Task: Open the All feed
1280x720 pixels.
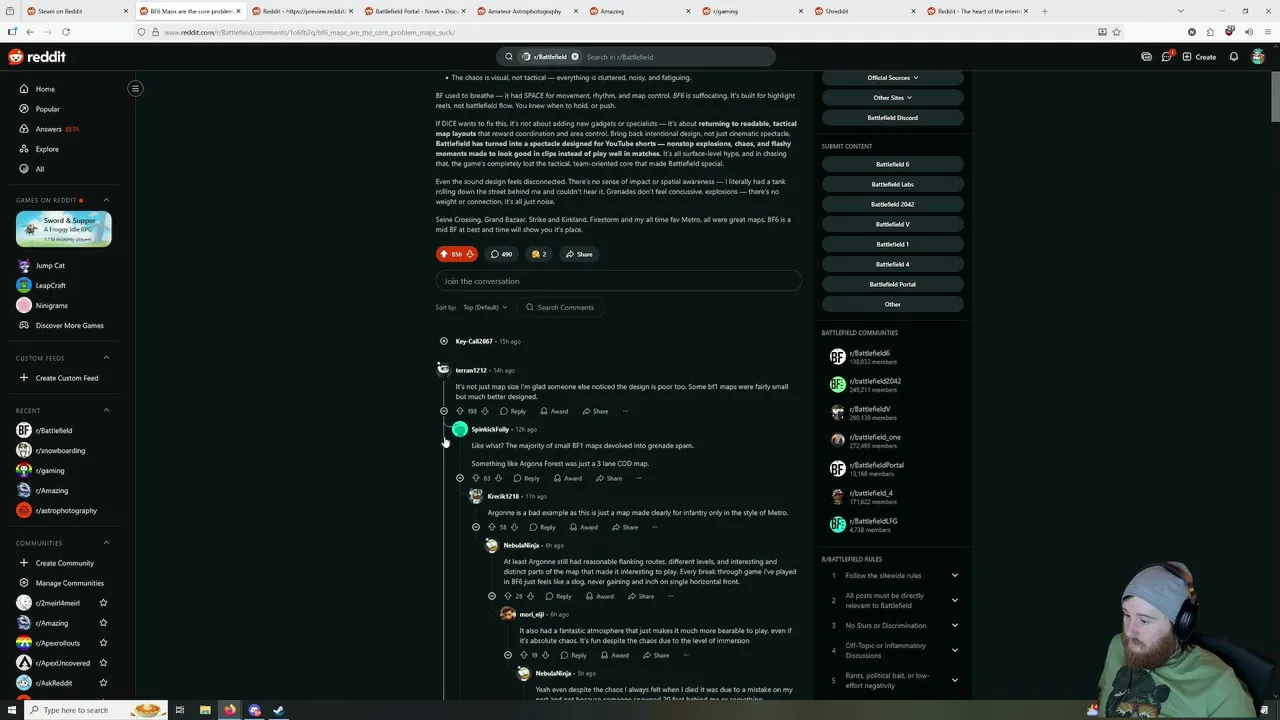Action: (40, 169)
